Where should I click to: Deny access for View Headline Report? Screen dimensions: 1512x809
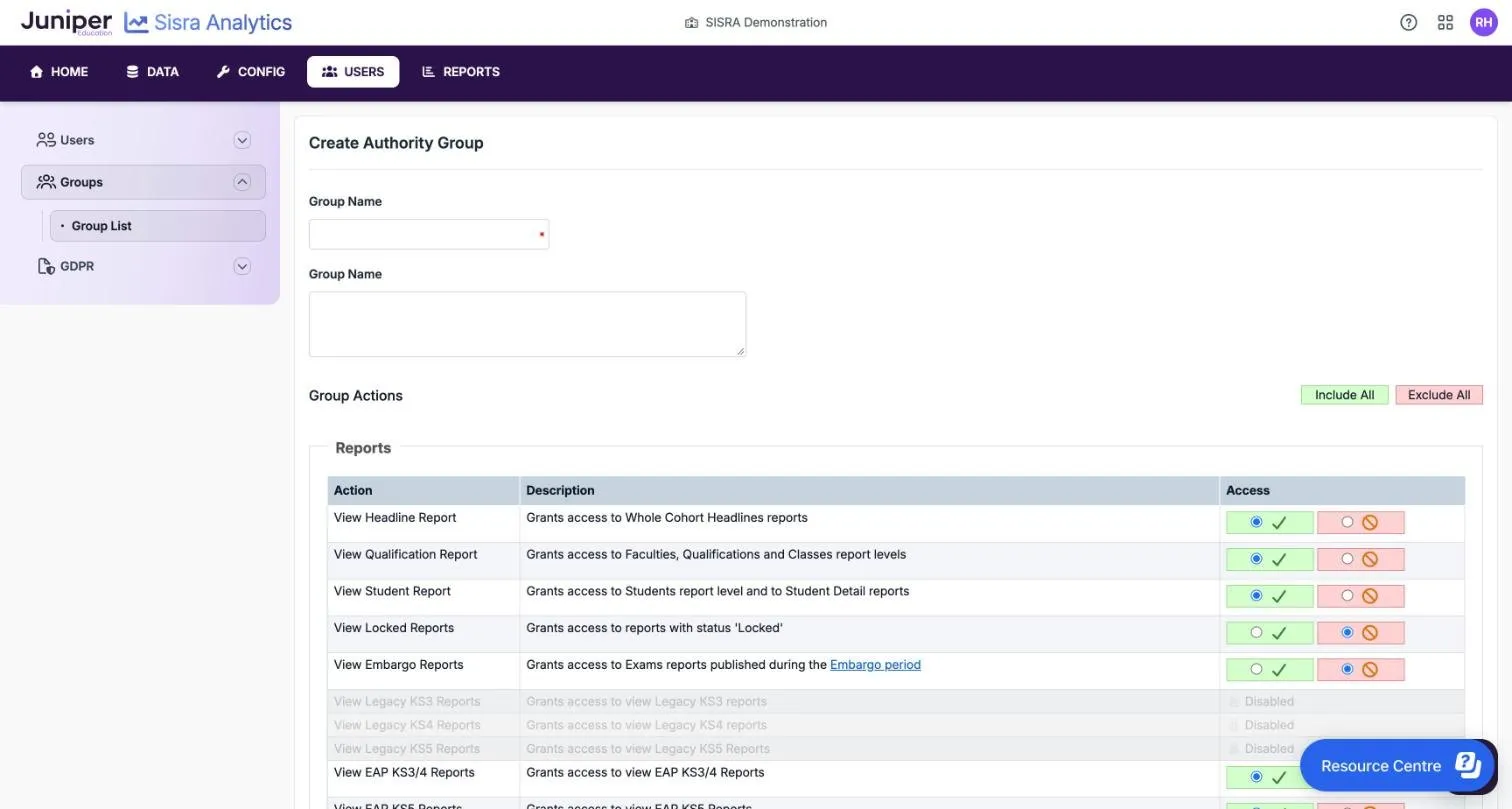coord(1347,522)
